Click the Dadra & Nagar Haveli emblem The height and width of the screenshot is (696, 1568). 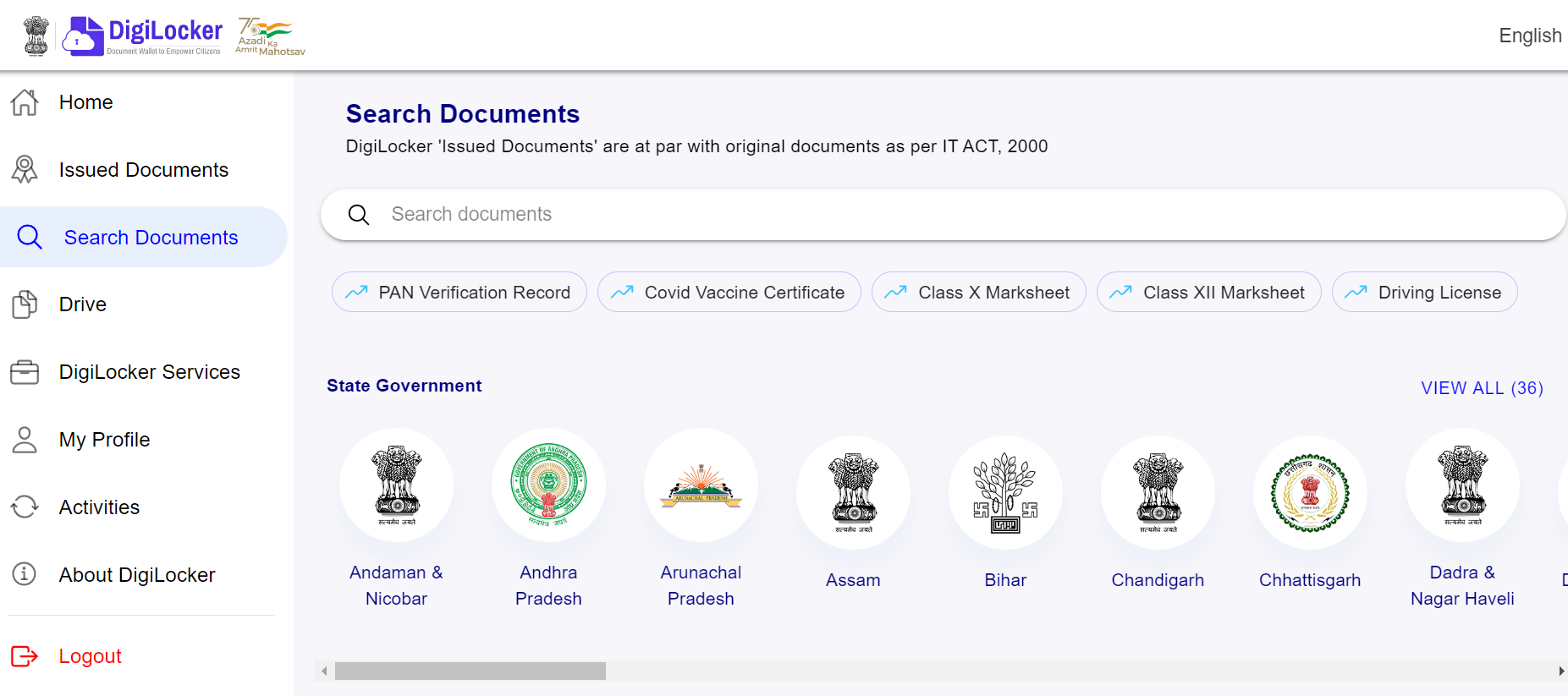[1463, 485]
